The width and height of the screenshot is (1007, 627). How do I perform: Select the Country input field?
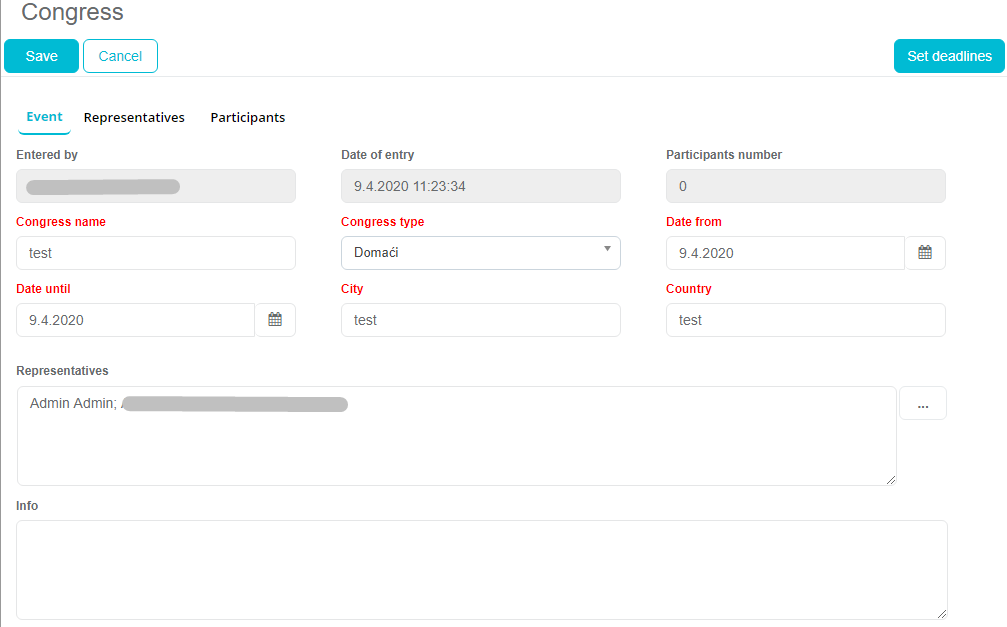[x=805, y=320]
